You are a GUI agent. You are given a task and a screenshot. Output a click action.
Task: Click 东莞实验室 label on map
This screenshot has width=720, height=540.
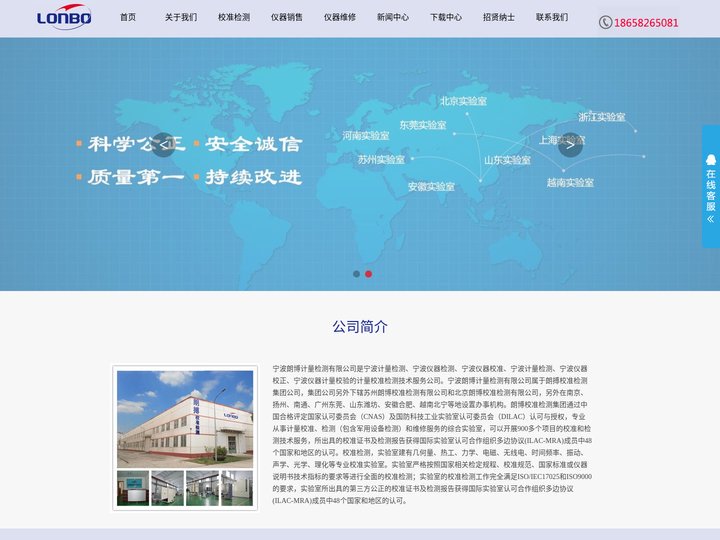pyautogui.click(x=423, y=125)
